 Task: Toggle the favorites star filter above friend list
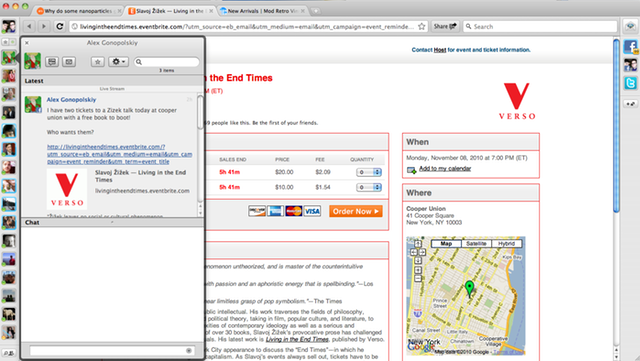5,42
